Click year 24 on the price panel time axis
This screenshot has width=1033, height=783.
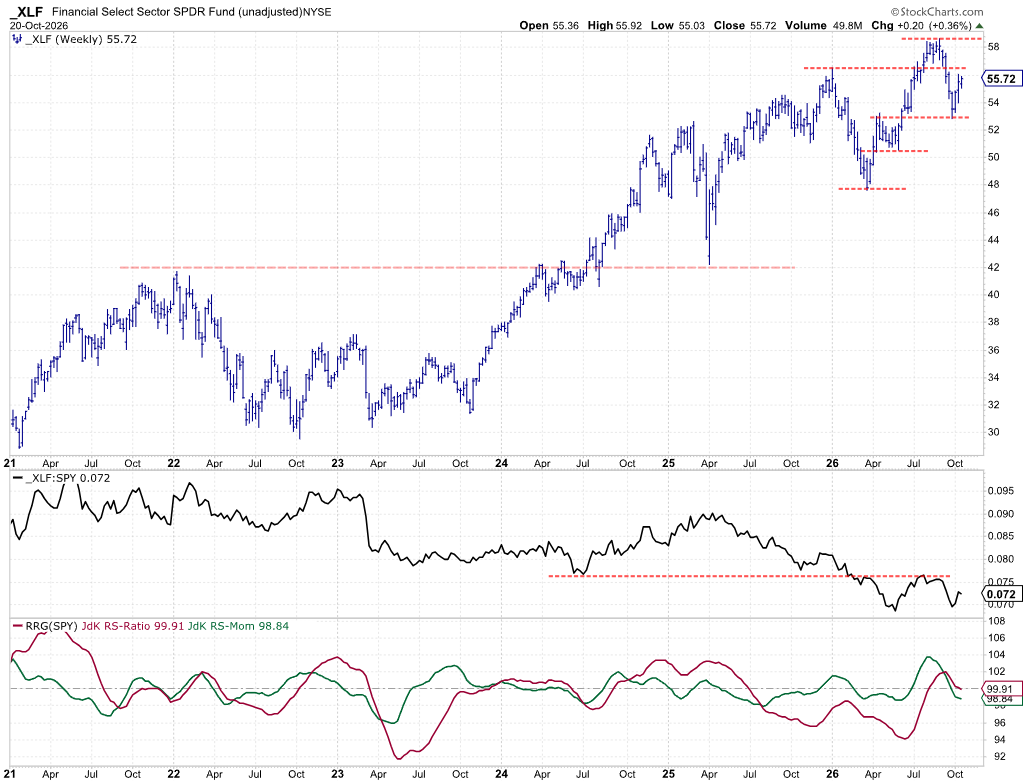[501, 463]
